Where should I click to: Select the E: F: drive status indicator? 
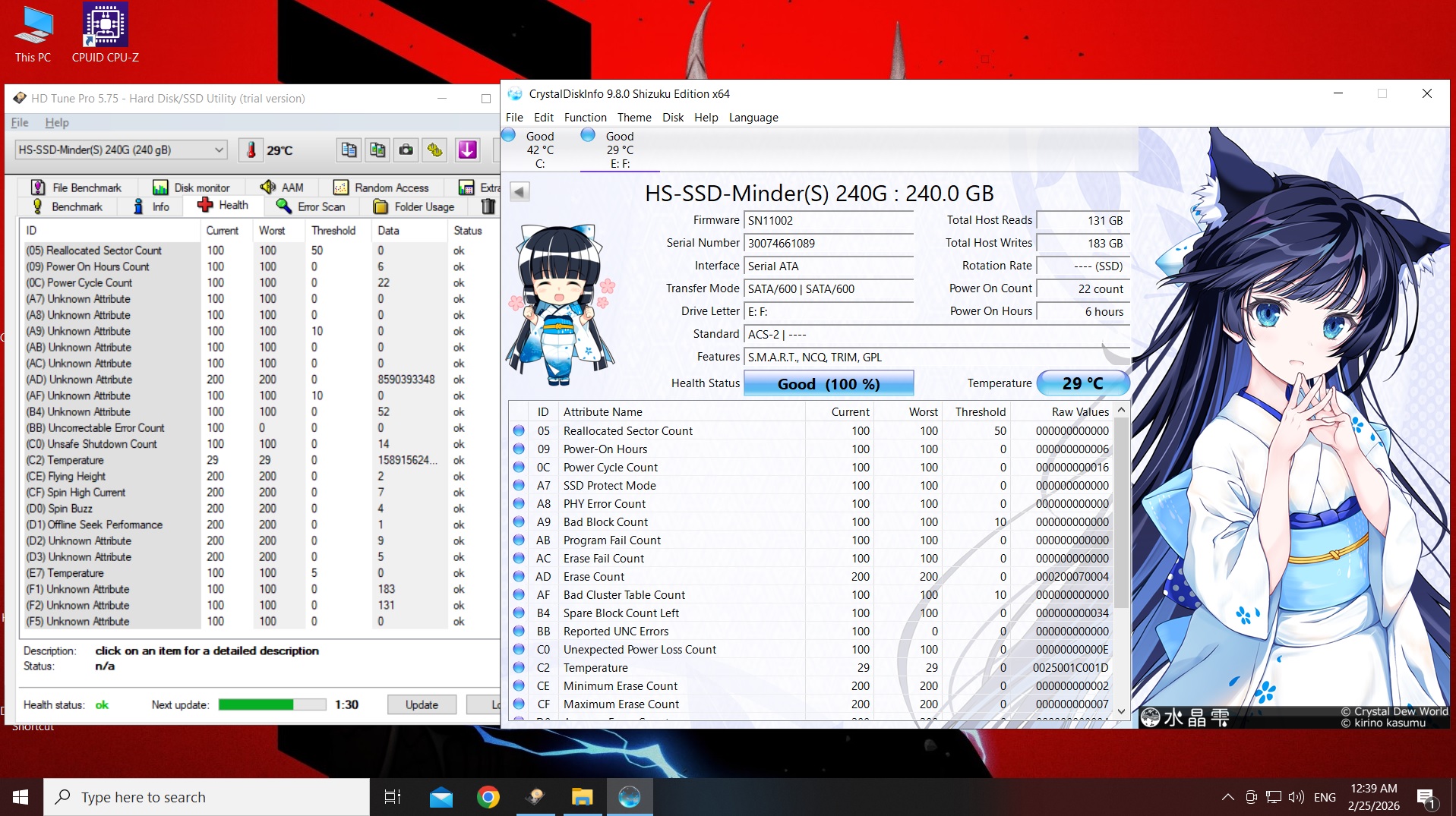pos(610,149)
